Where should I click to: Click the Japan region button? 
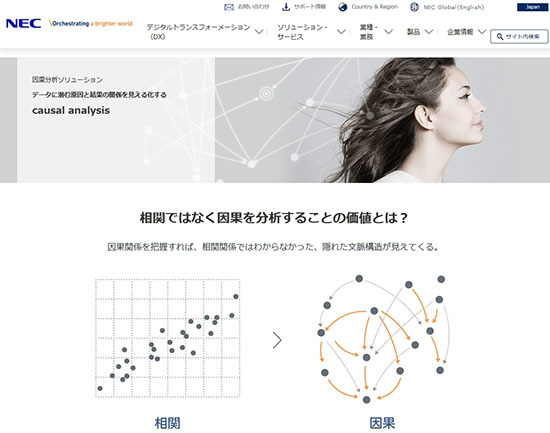532,7
